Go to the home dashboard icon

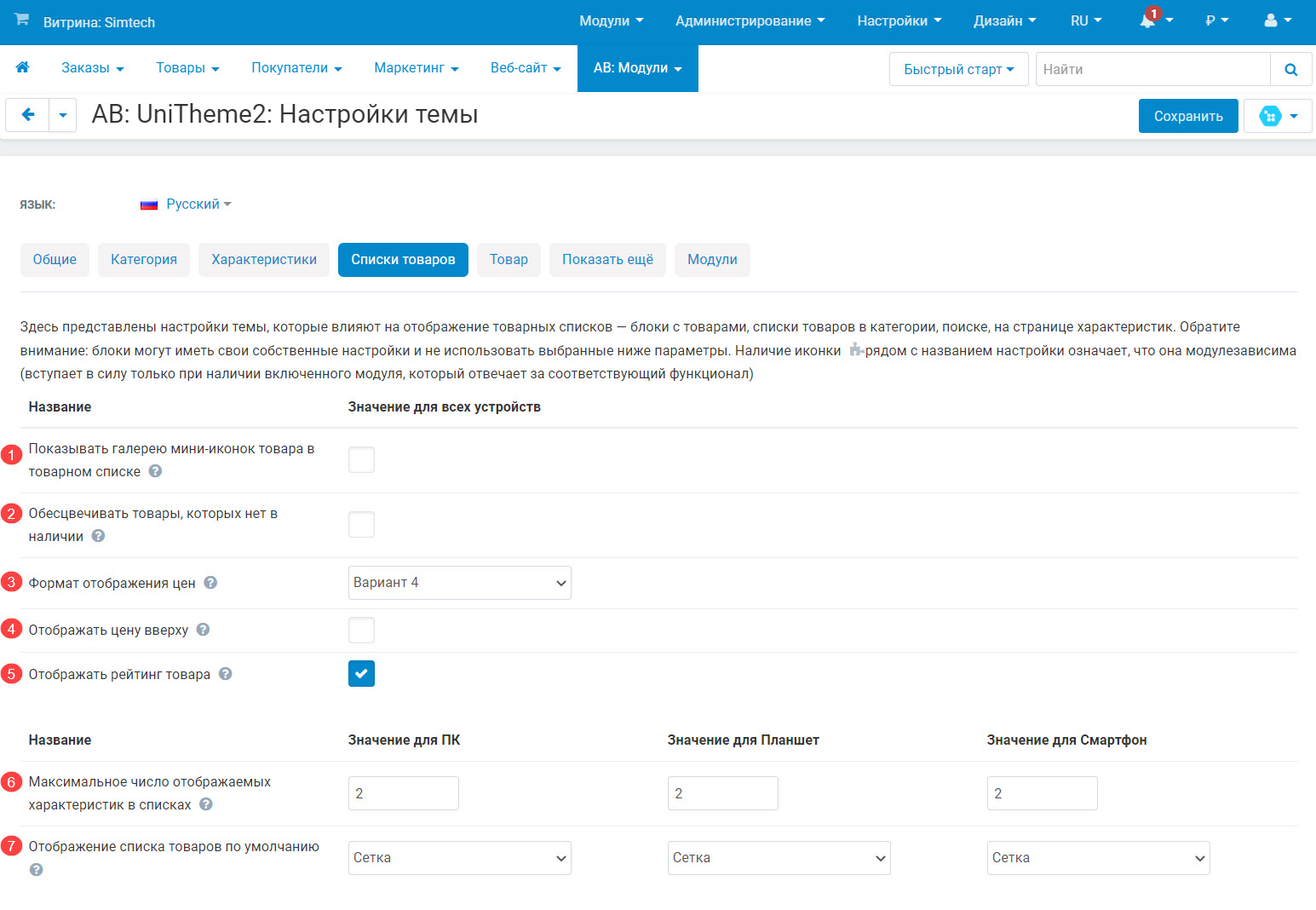pyautogui.click(x=23, y=67)
